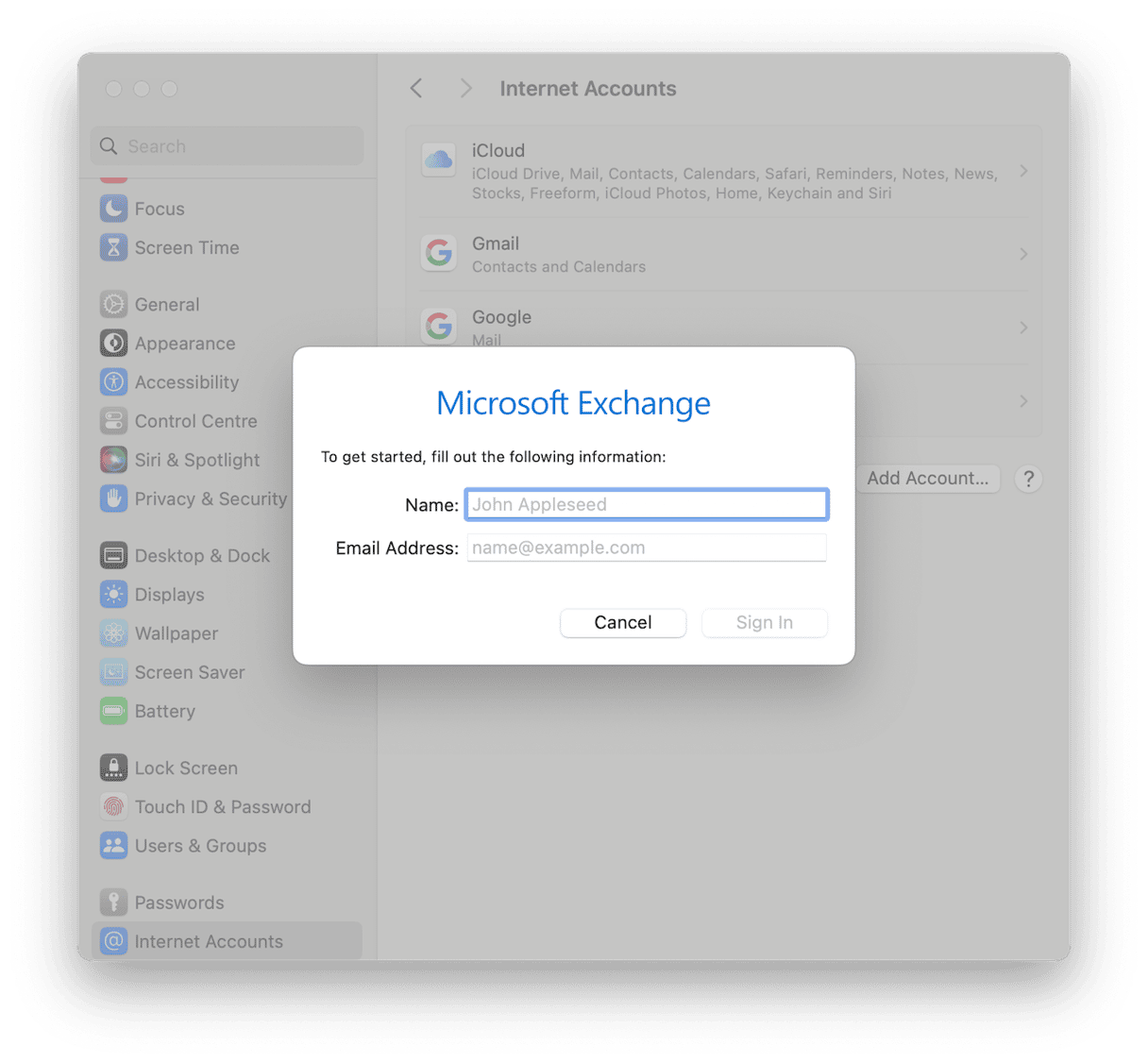This screenshot has height=1063, width=1148.
Task: Select Appearance label in sidebar
Action: click(x=185, y=343)
